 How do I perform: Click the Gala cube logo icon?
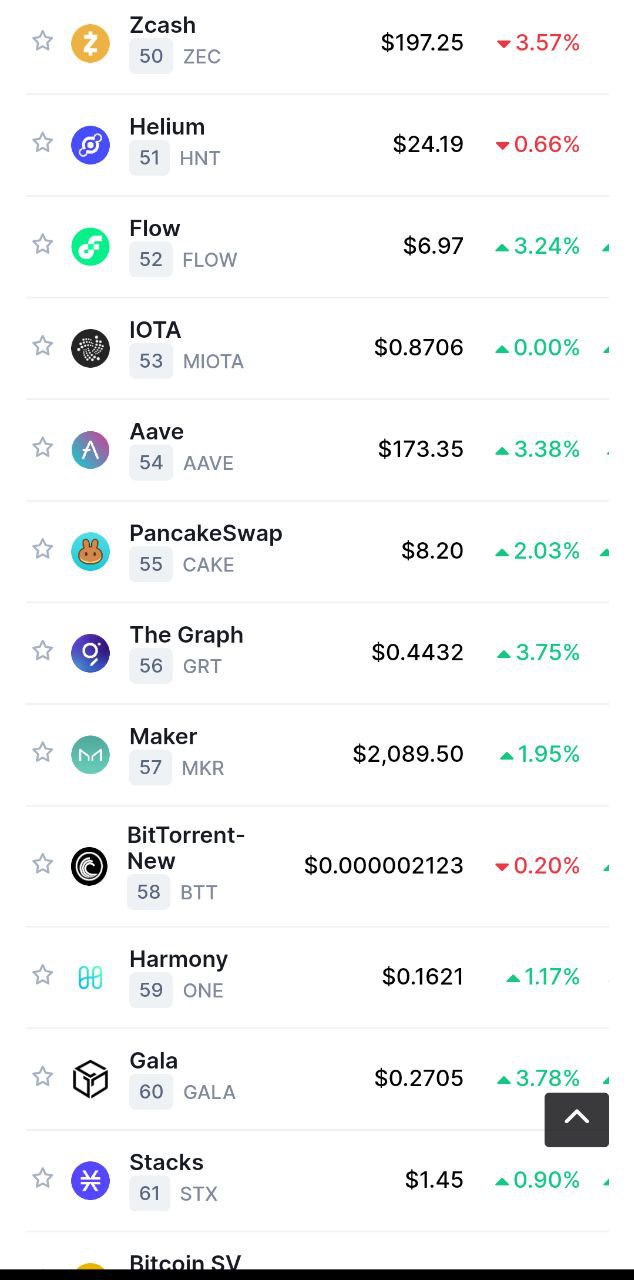click(90, 1078)
